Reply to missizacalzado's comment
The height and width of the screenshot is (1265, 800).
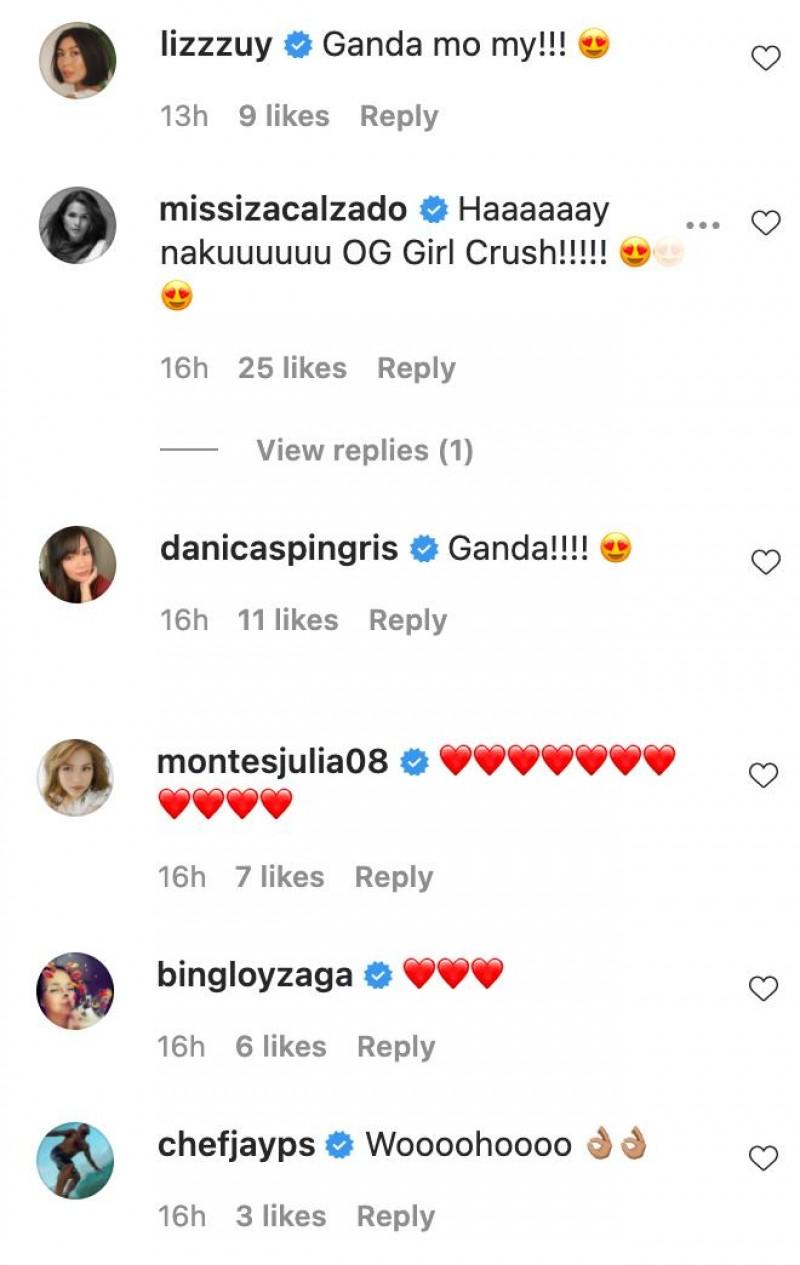coord(416,368)
